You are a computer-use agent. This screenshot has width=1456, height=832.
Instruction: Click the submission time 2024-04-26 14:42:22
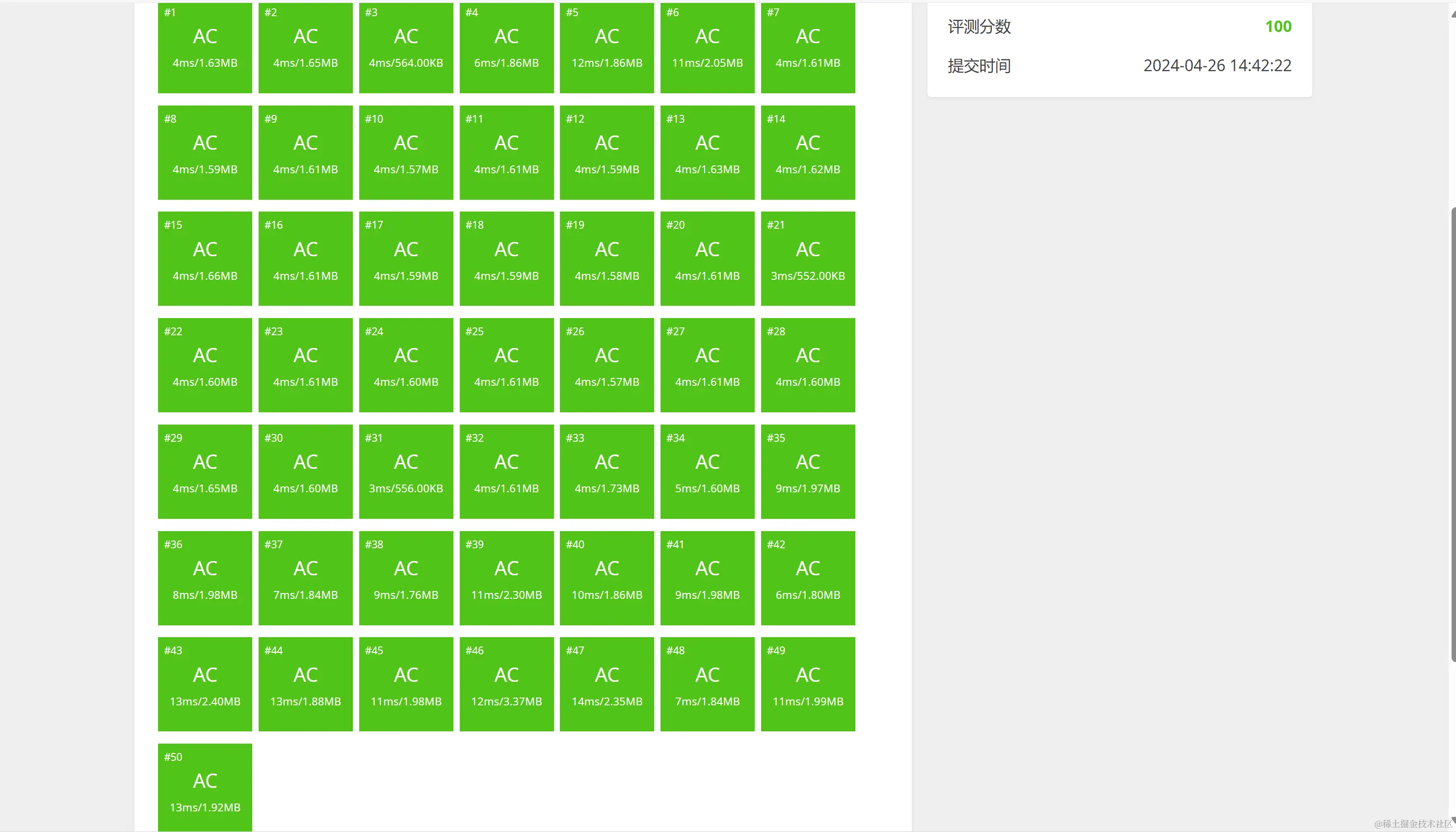pos(1217,66)
